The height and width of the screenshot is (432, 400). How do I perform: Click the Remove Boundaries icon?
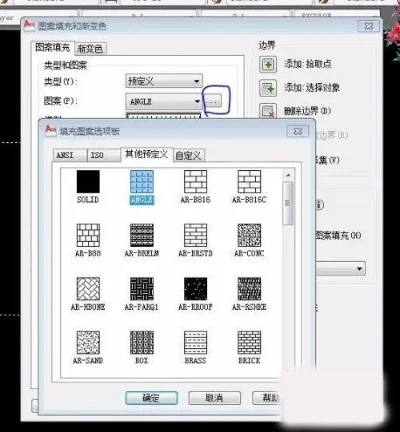[268, 111]
